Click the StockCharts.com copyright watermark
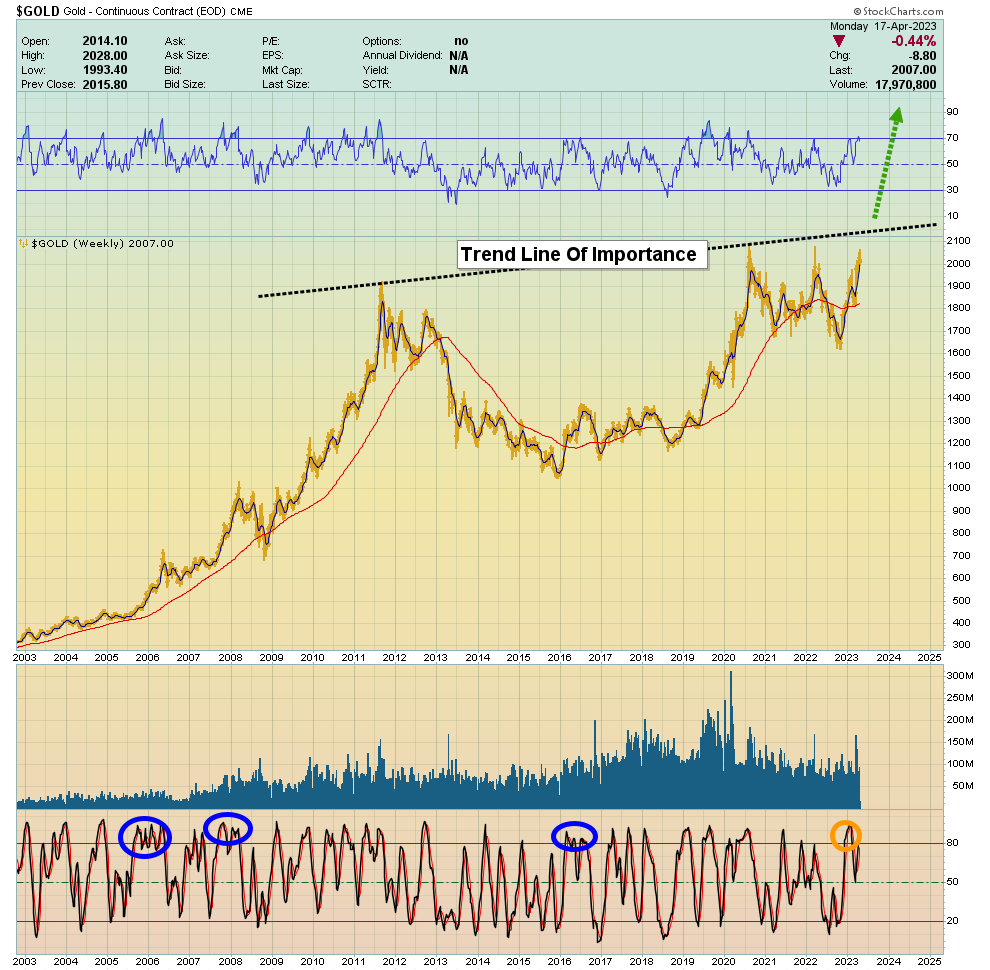 point(898,11)
